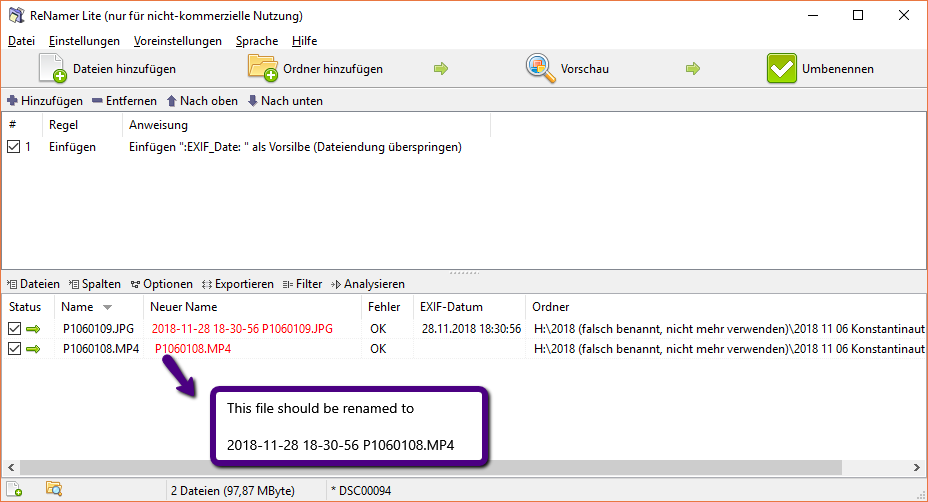Click the Entfernen rule label
928x502 pixels.
pos(131,101)
